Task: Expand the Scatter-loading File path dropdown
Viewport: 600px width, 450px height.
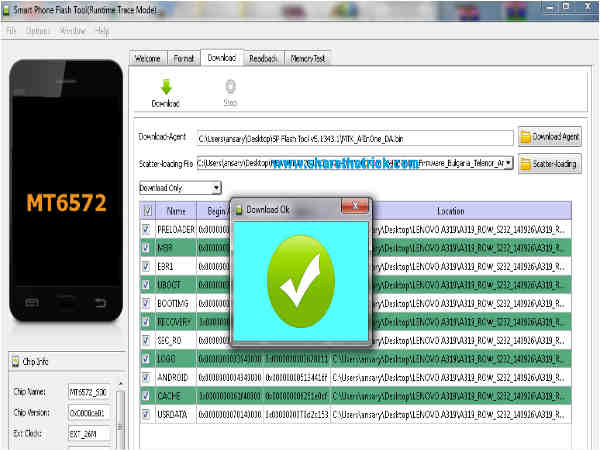Action: point(508,163)
